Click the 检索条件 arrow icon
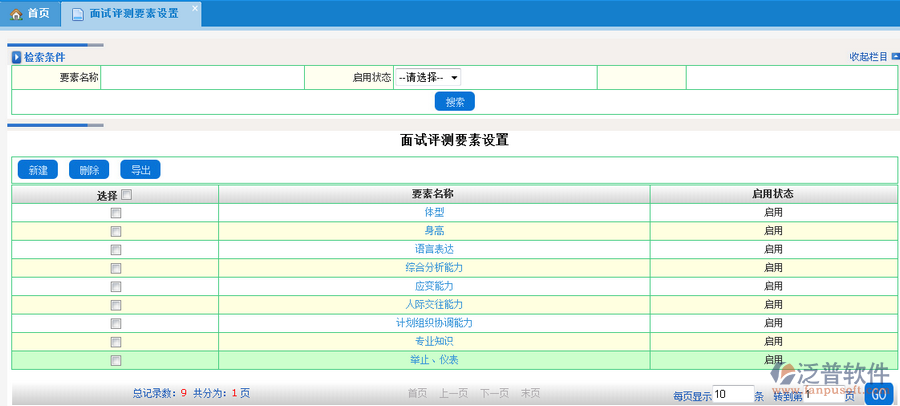 (16, 57)
